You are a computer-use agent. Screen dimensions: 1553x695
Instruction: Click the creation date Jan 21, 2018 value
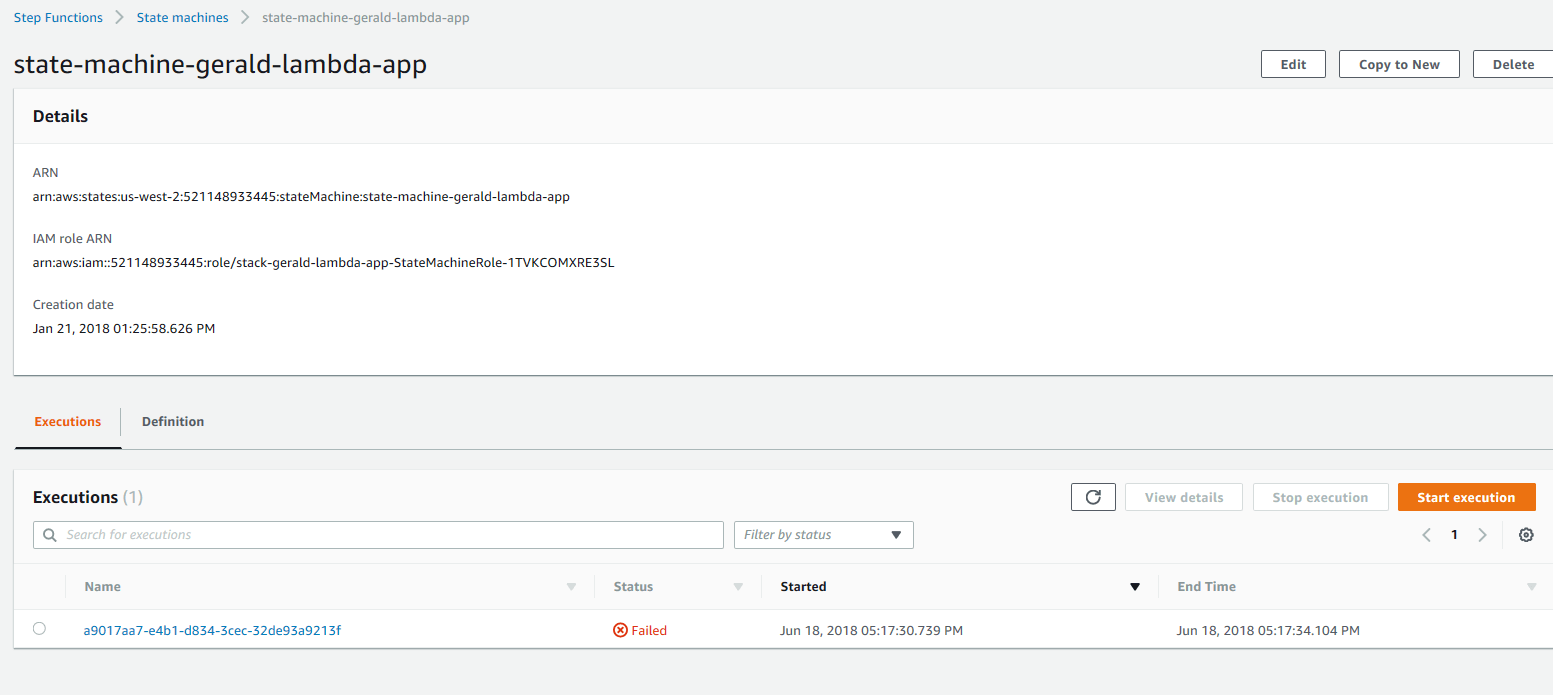click(x=124, y=328)
